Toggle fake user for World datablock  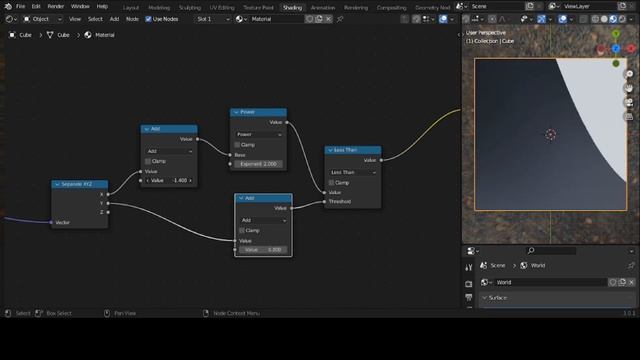coord(613,282)
